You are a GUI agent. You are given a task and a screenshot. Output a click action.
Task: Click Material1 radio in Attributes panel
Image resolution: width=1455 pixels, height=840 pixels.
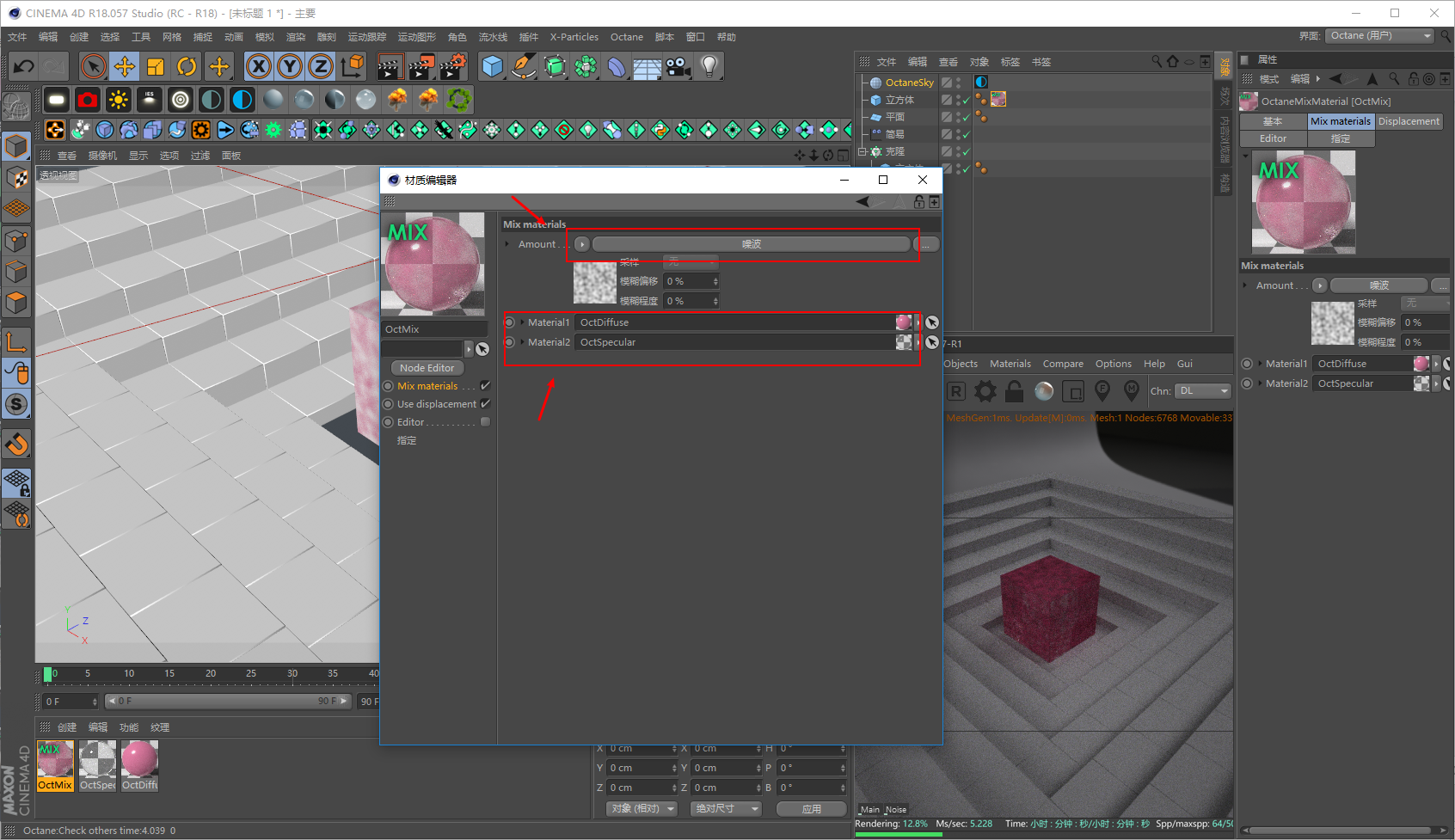point(1247,364)
